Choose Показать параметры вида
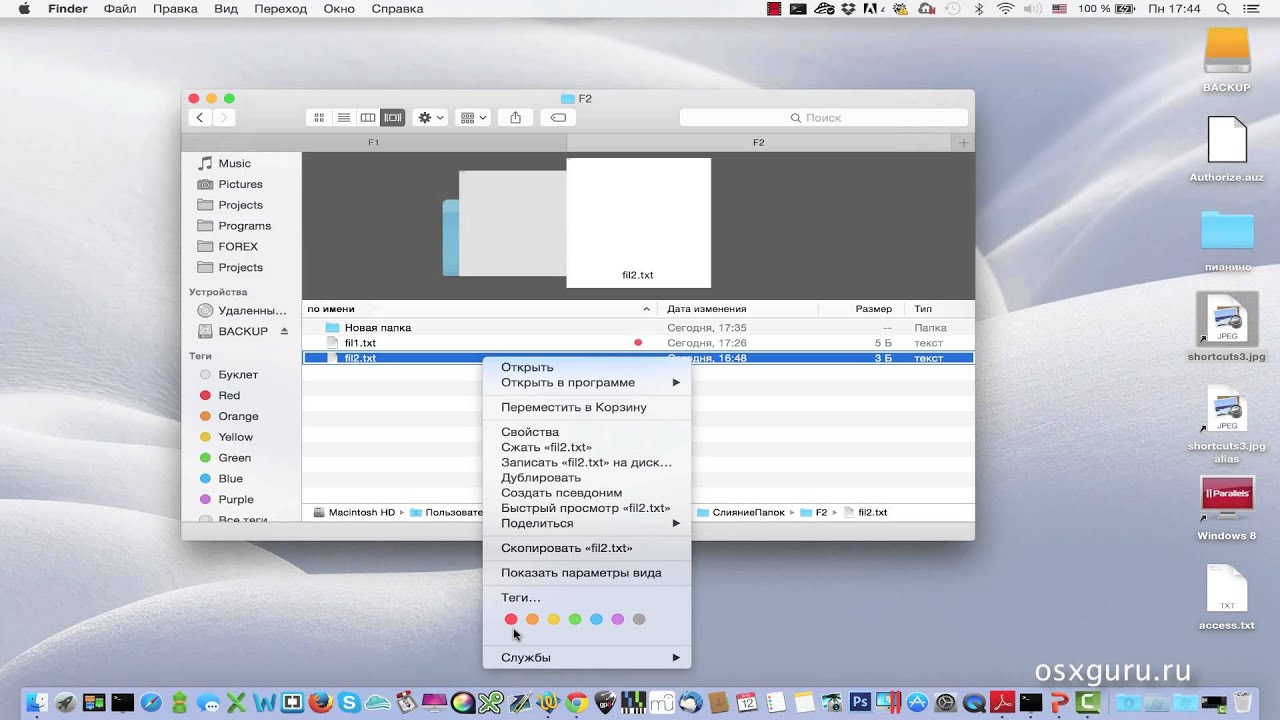This screenshot has height=720, width=1280. [x=586, y=574]
